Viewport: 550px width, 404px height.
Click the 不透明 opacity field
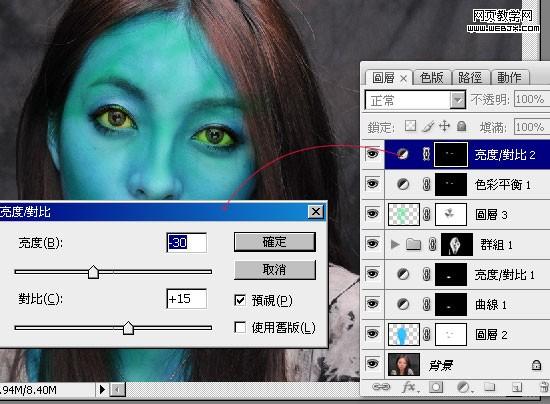pyautogui.click(x=532, y=99)
